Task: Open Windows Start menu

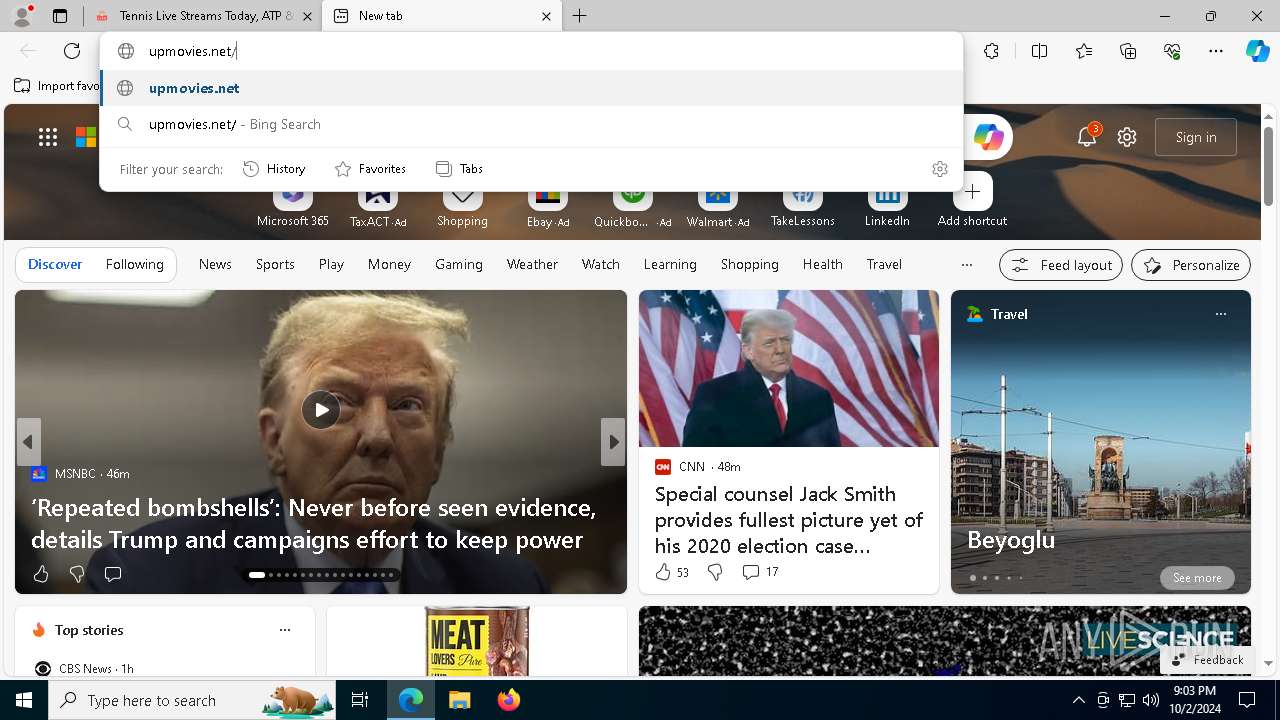Action: coord(24,700)
